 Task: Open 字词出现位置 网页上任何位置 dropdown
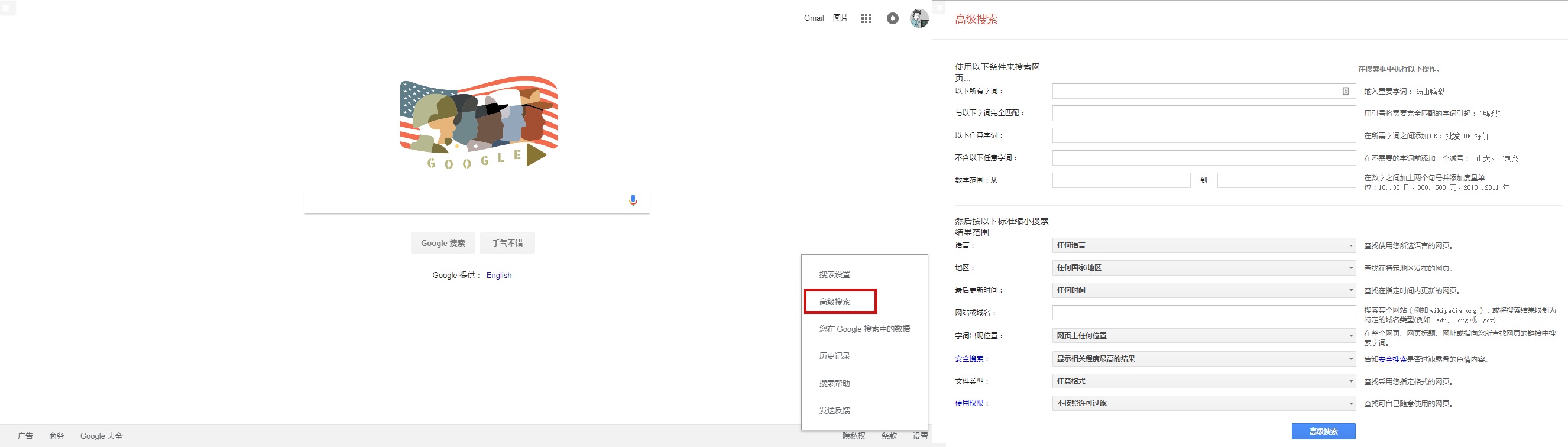point(1204,336)
